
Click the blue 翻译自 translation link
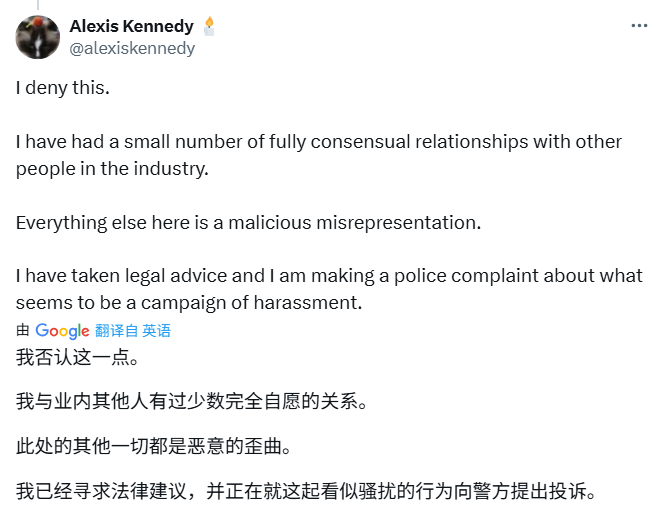click(x=117, y=331)
